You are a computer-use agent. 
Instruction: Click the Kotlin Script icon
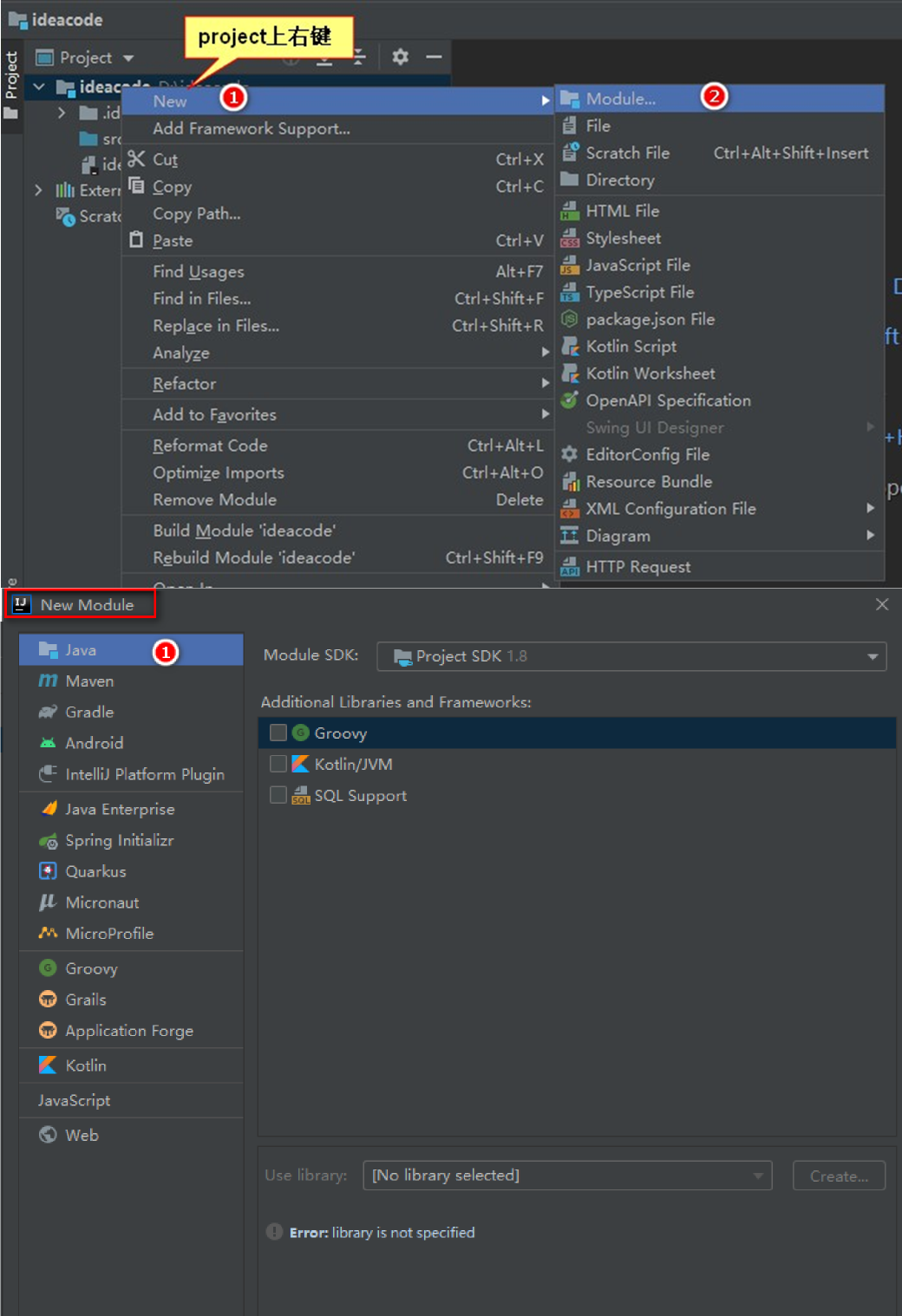[569, 346]
